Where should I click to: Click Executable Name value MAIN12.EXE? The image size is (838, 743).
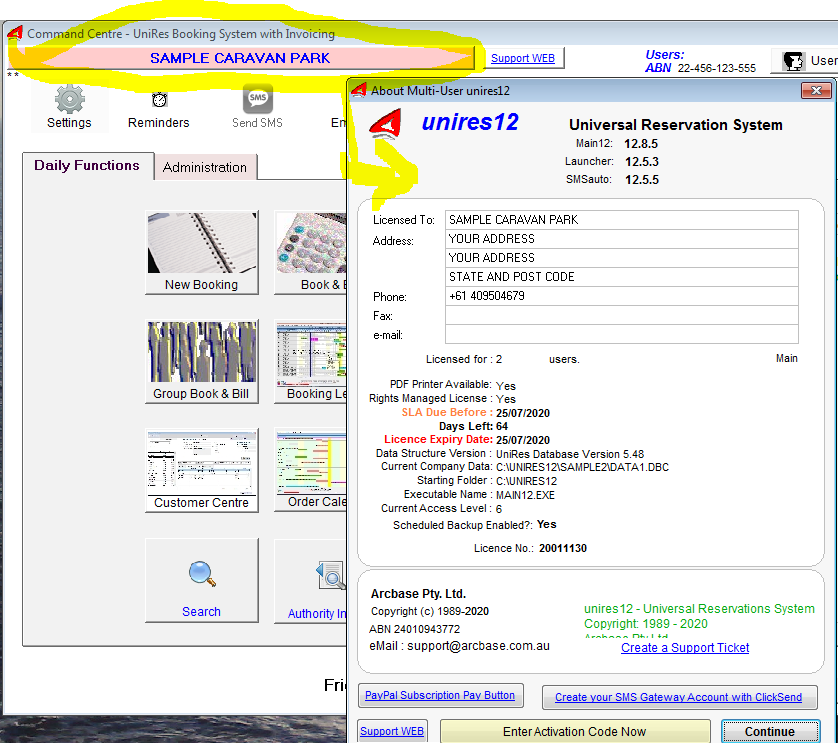pos(525,495)
